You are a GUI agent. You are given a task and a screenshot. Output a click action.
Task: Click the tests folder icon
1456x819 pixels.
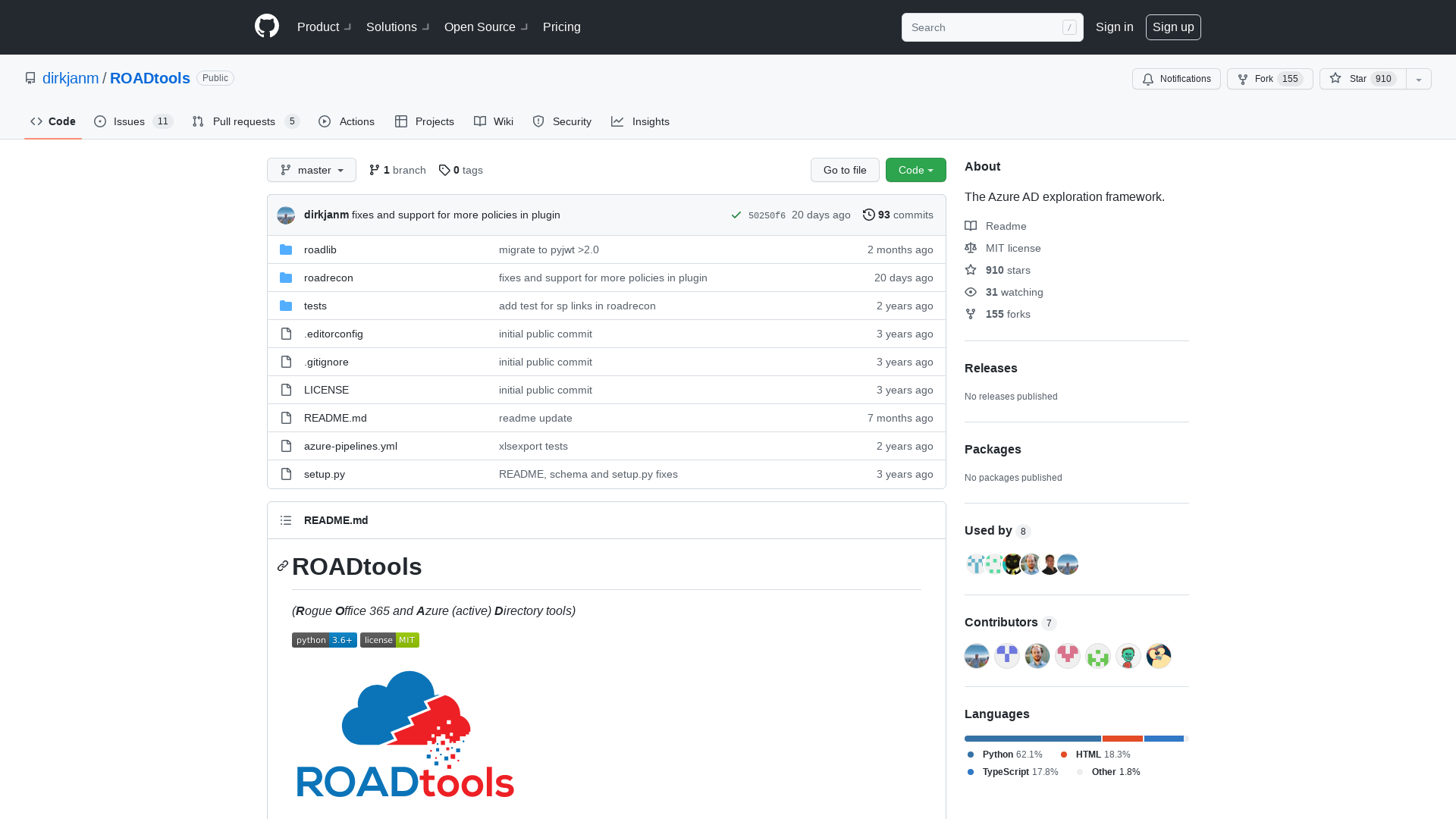[286, 306]
